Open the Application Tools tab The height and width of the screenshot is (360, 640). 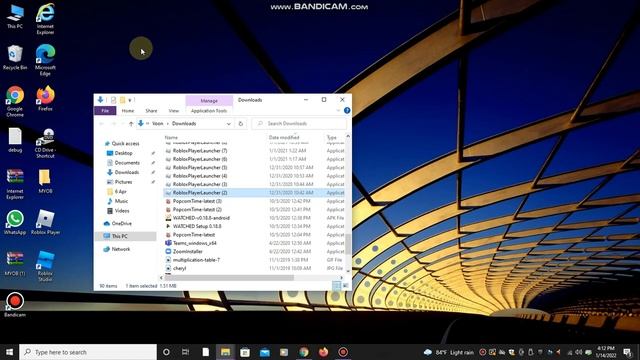click(209, 111)
